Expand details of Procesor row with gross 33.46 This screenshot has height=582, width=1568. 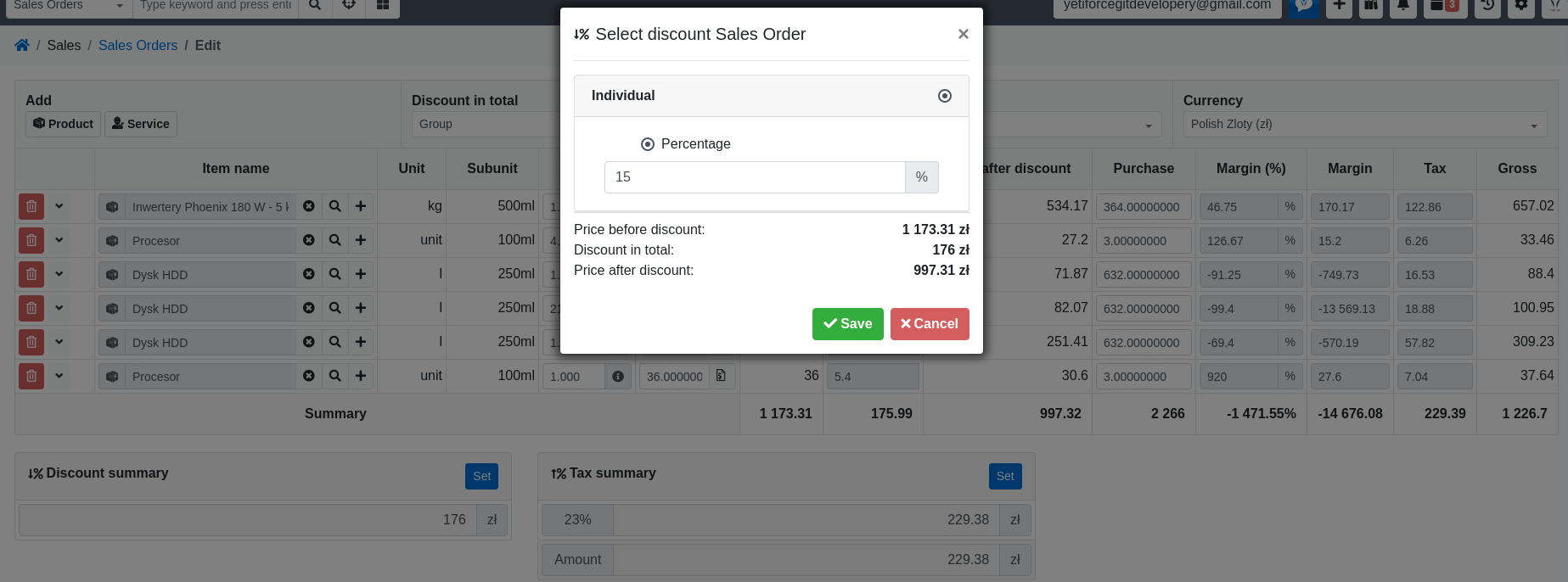(x=59, y=240)
